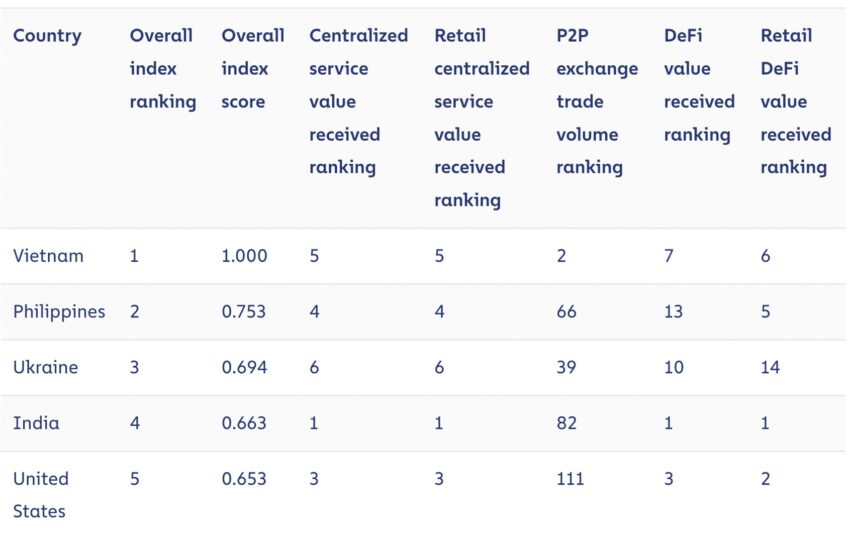Click the Ukraine country cell

tap(46, 368)
